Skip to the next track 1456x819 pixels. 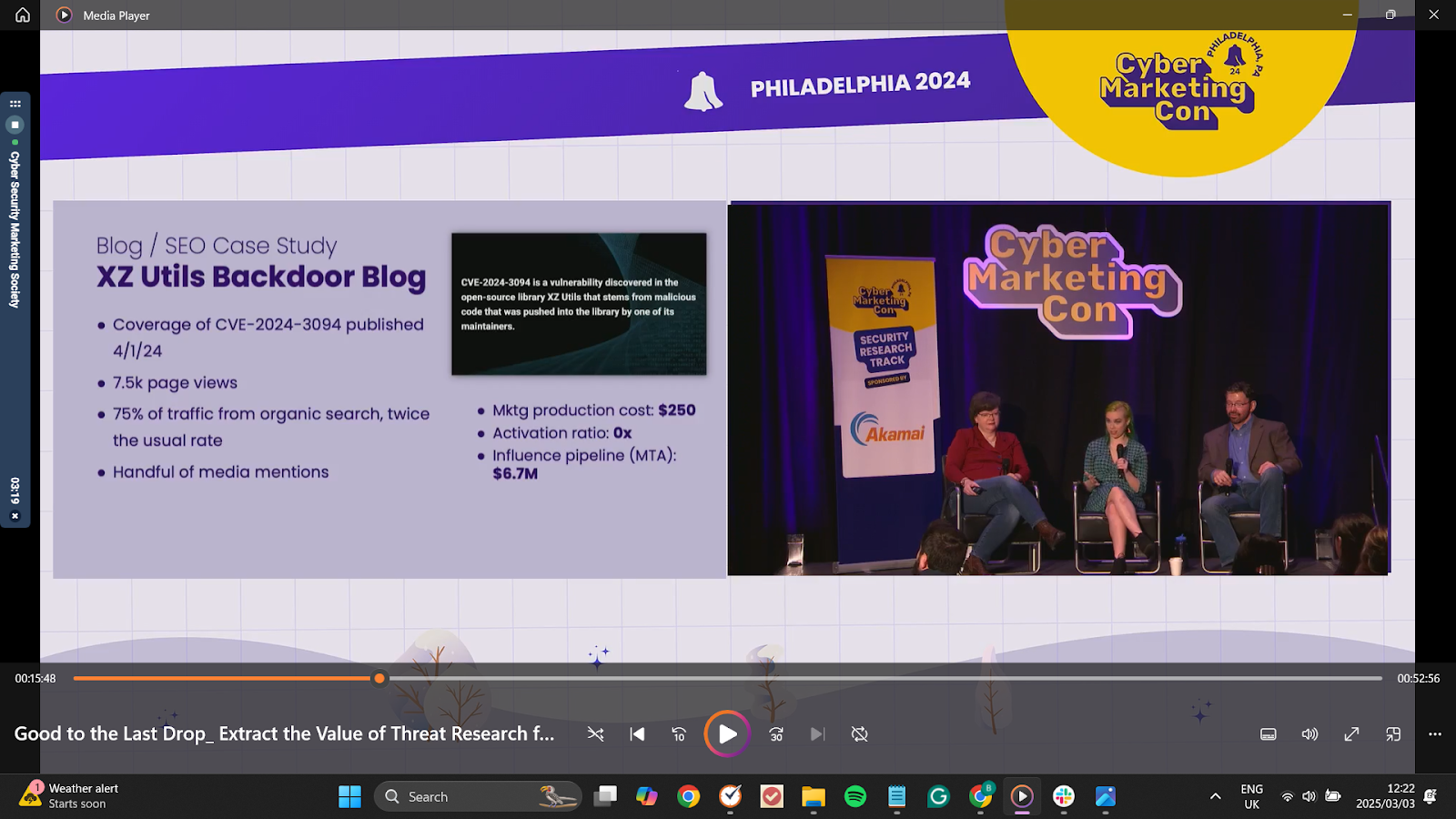coord(817,733)
